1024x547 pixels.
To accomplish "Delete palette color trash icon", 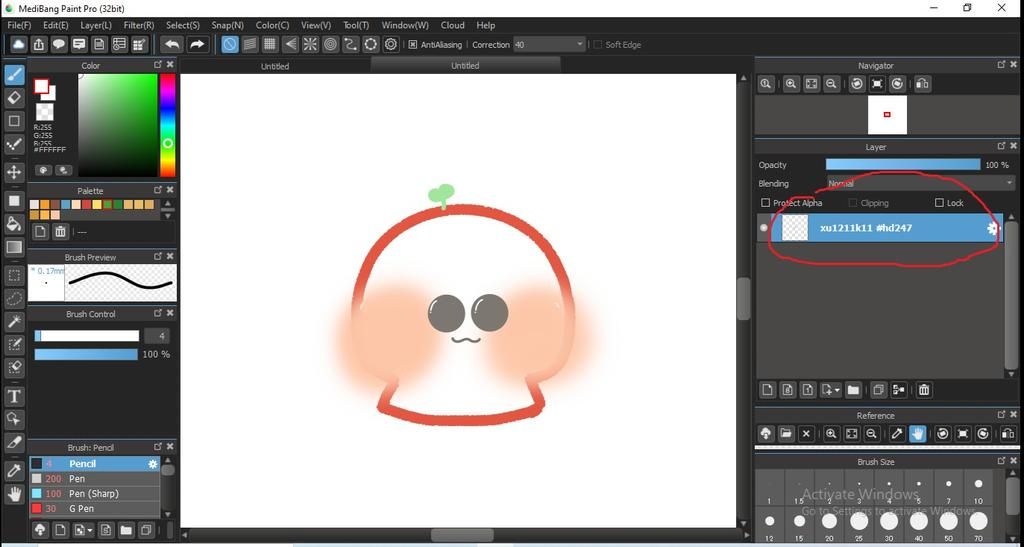I will pos(60,231).
